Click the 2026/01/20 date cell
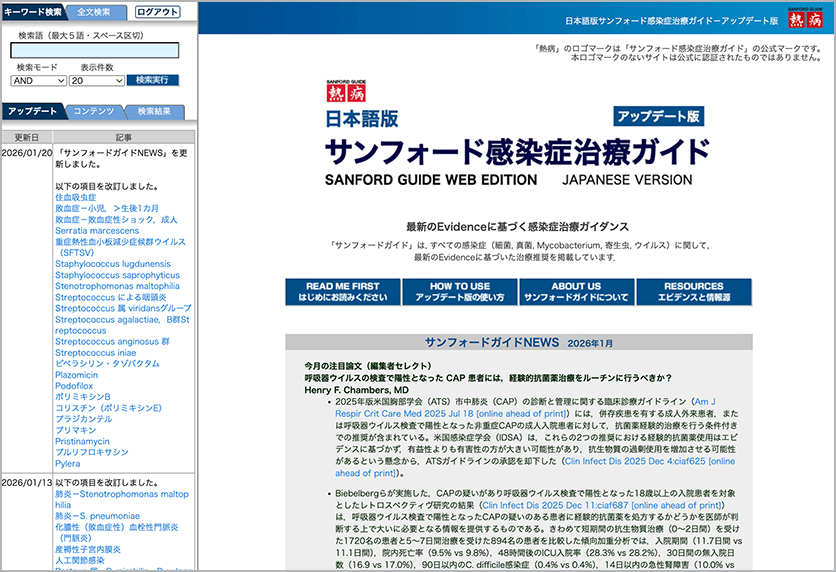This screenshot has width=836, height=572. click(x=27, y=153)
